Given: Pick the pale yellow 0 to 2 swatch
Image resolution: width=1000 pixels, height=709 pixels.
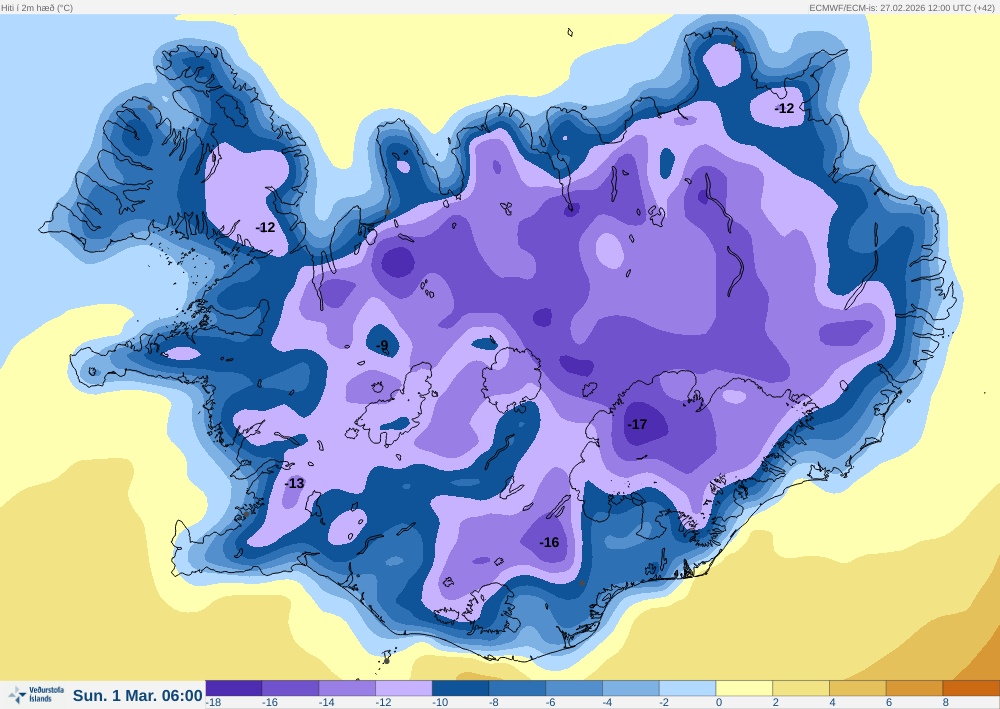Looking at the screenshot, I should (x=744, y=688).
